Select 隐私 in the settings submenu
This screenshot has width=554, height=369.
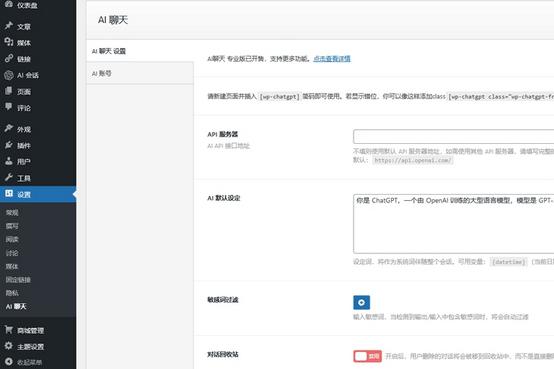click(x=12, y=293)
